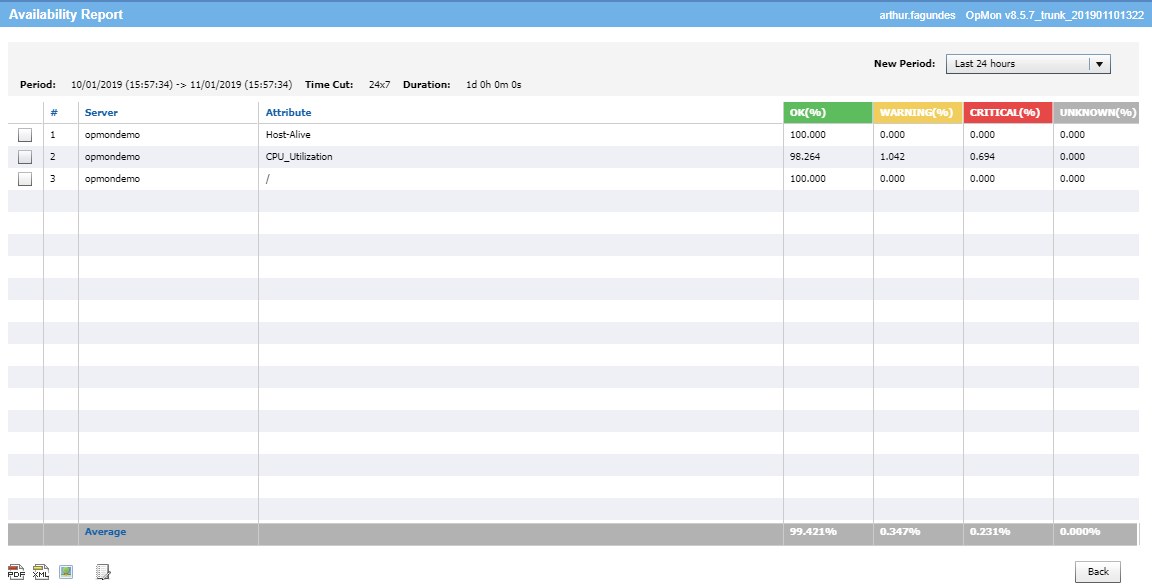Screen dimensions: 1152x588
Task: Click the arthur.fagundes username
Action: point(918,15)
